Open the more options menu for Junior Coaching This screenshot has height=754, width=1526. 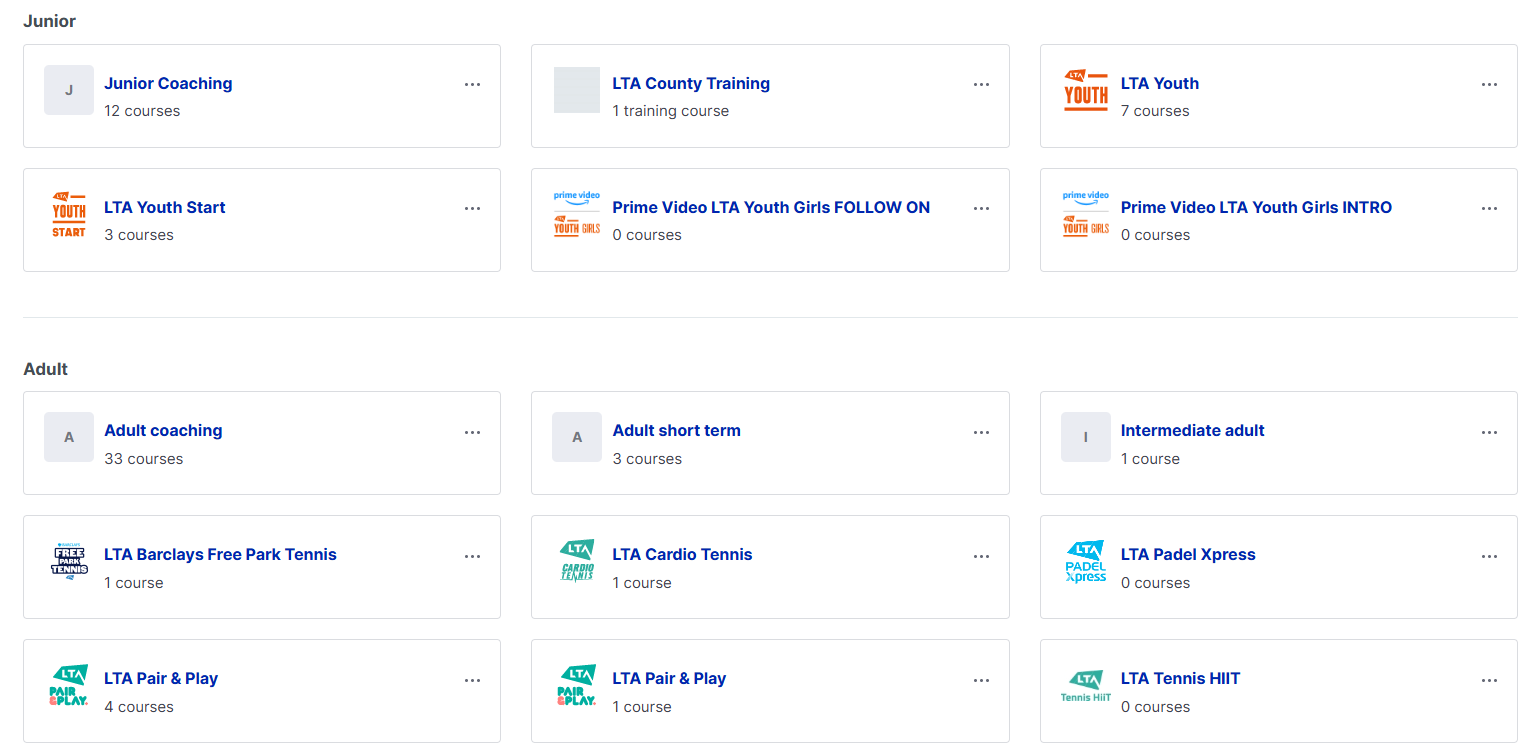coord(472,85)
